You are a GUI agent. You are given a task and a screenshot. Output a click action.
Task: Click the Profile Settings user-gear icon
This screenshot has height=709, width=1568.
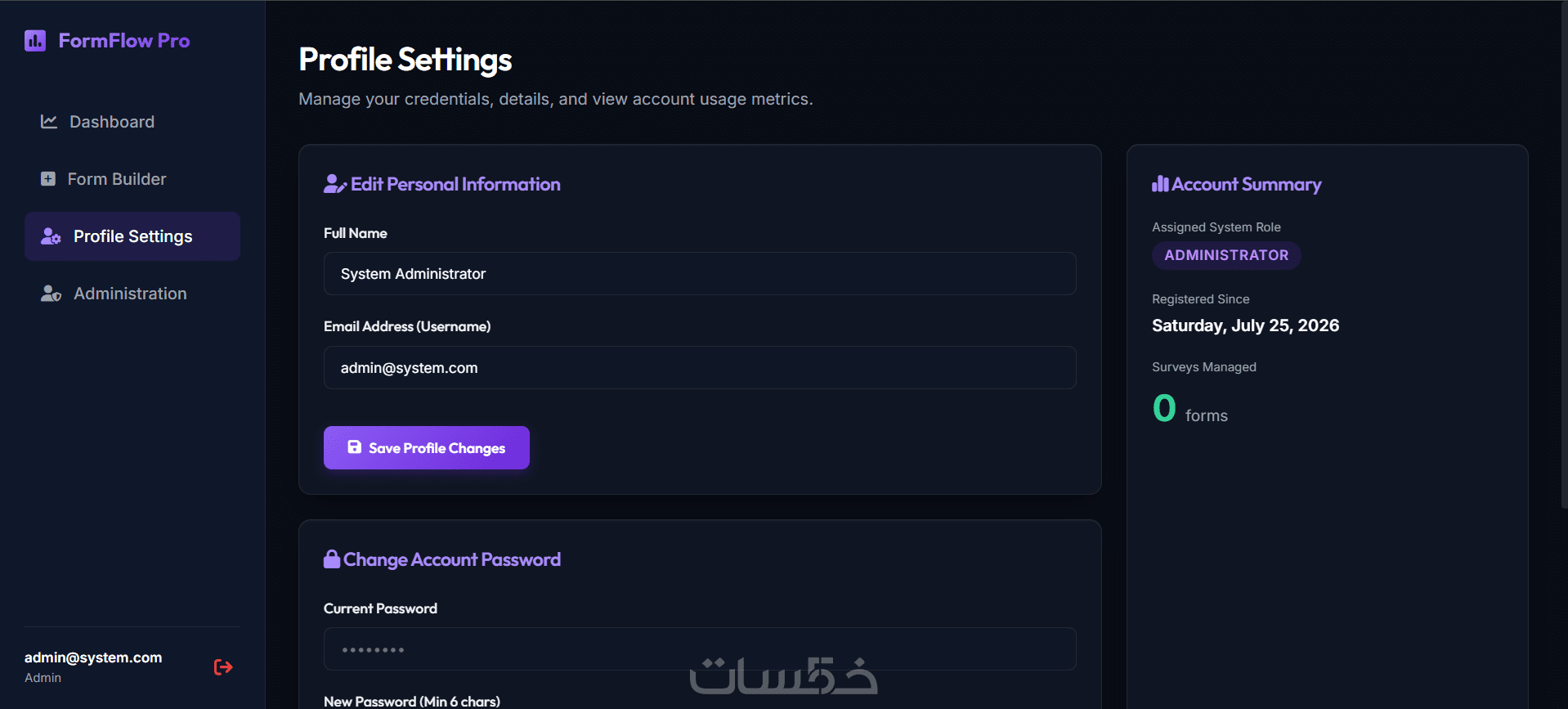click(x=51, y=236)
